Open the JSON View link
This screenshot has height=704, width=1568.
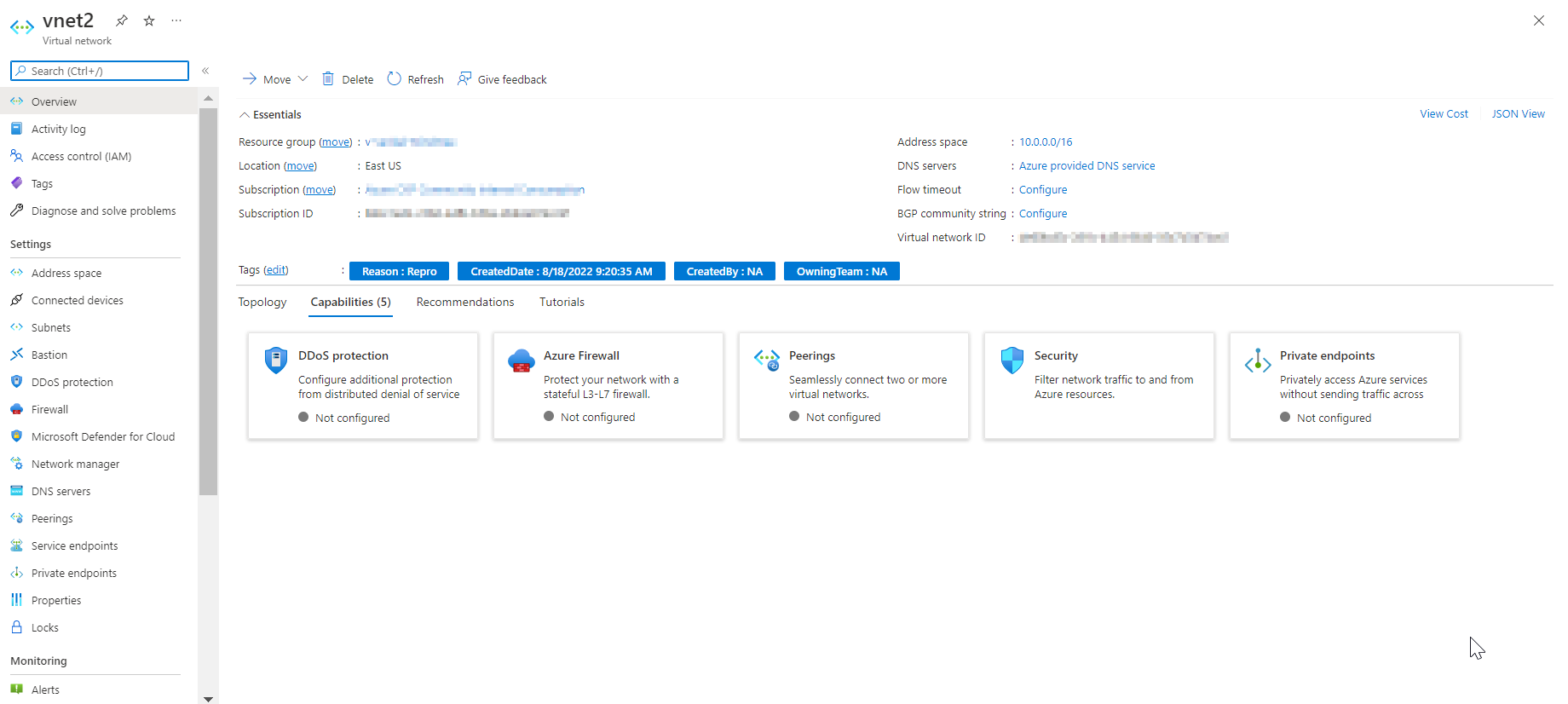point(1518,114)
